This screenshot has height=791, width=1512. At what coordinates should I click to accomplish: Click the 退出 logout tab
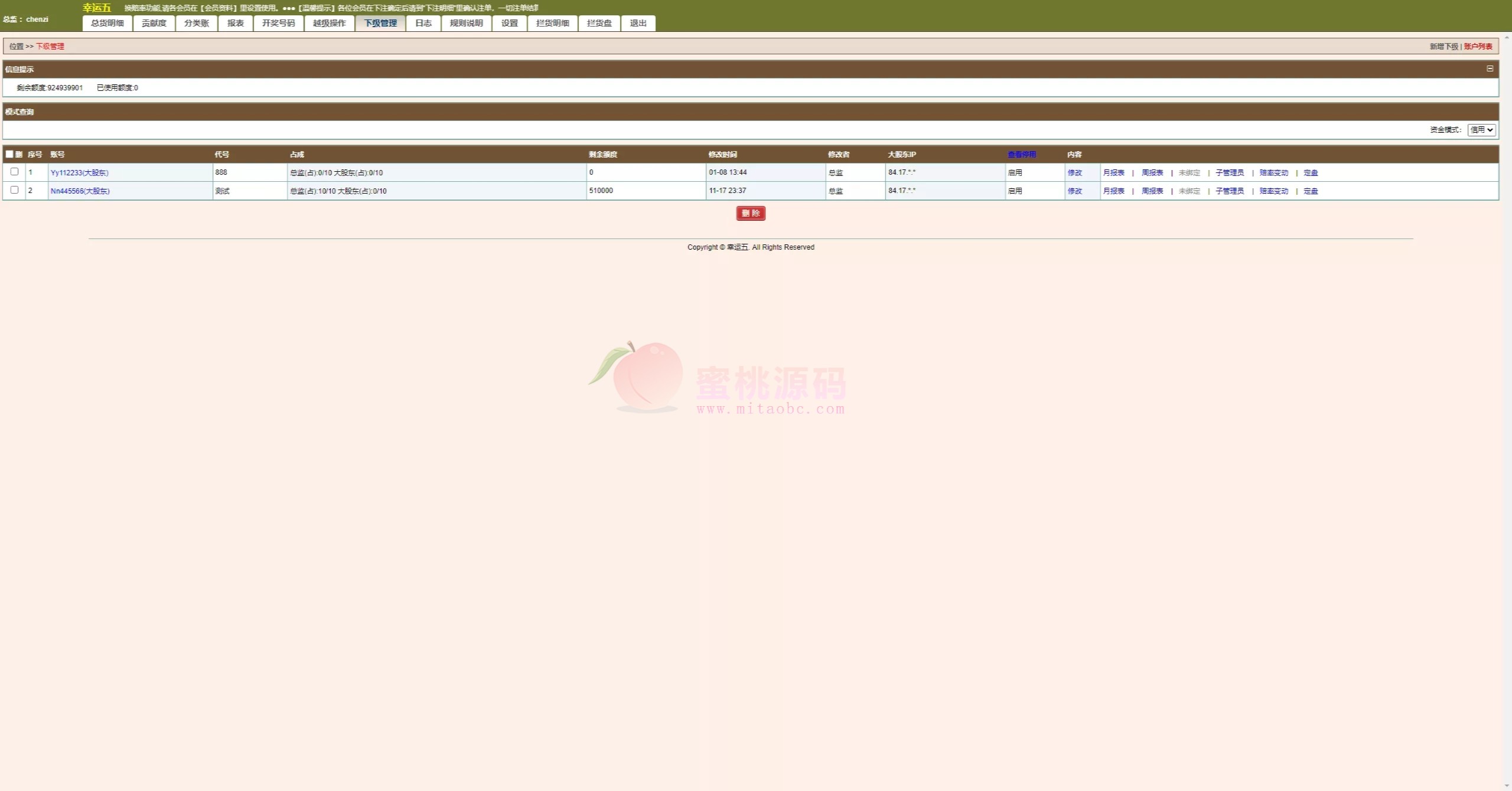click(638, 23)
